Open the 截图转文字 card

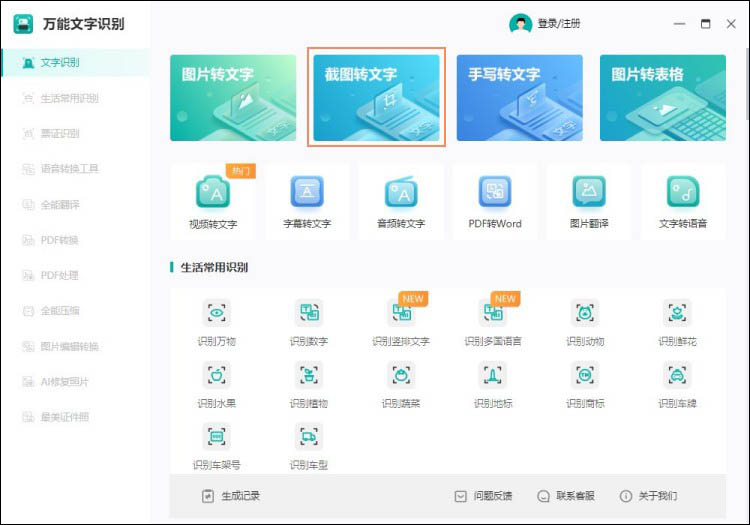tap(376, 98)
